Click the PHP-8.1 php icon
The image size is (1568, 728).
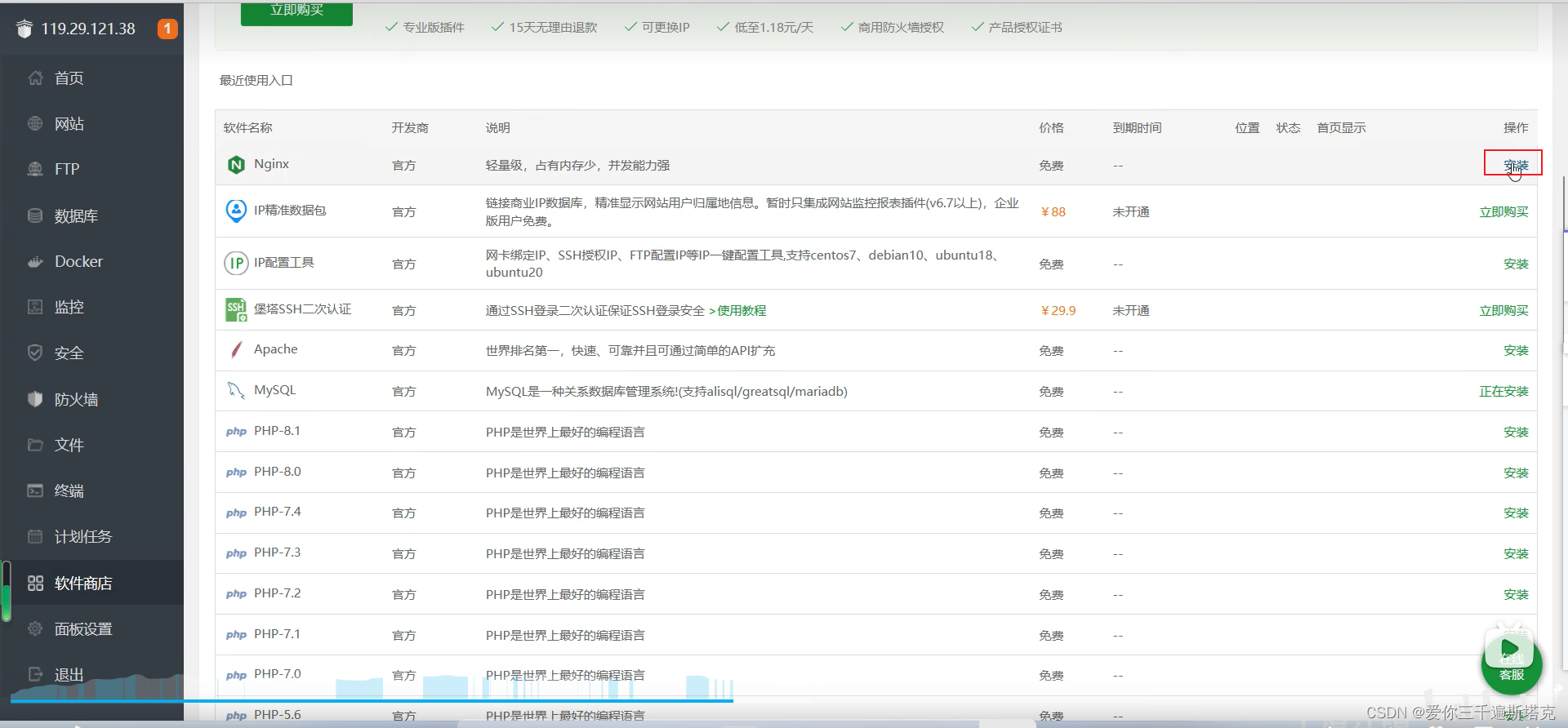coord(236,432)
